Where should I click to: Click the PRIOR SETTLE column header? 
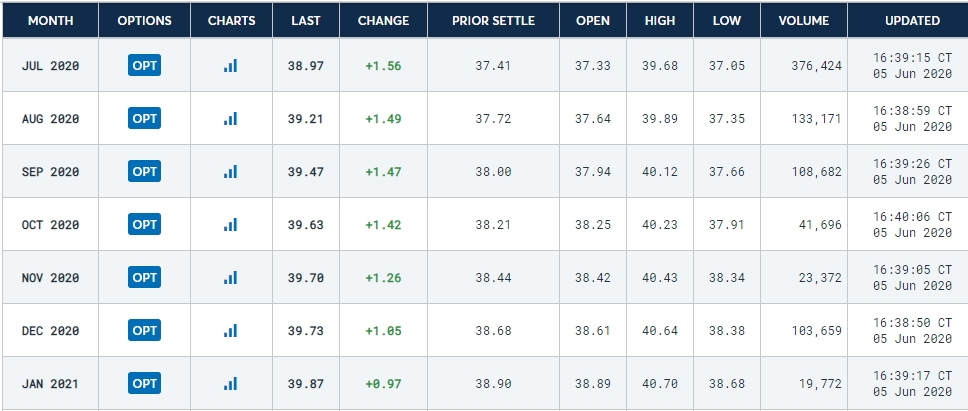pos(493,20)
